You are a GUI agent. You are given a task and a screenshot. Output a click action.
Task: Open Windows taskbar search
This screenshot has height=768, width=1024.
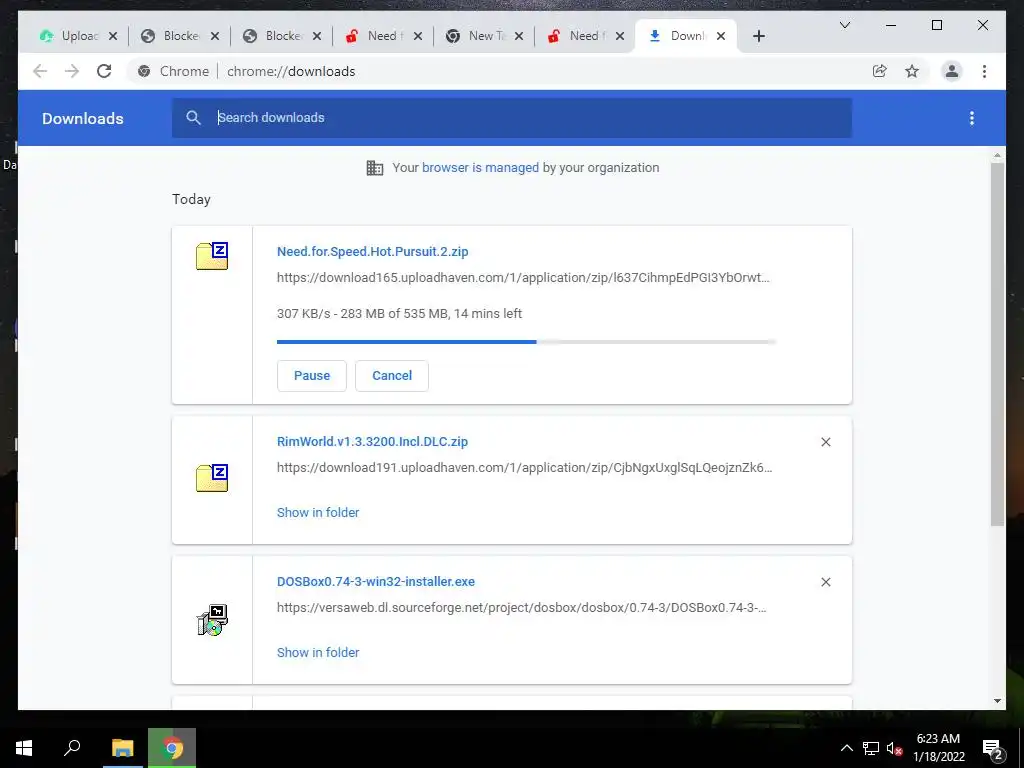[72, 748]
